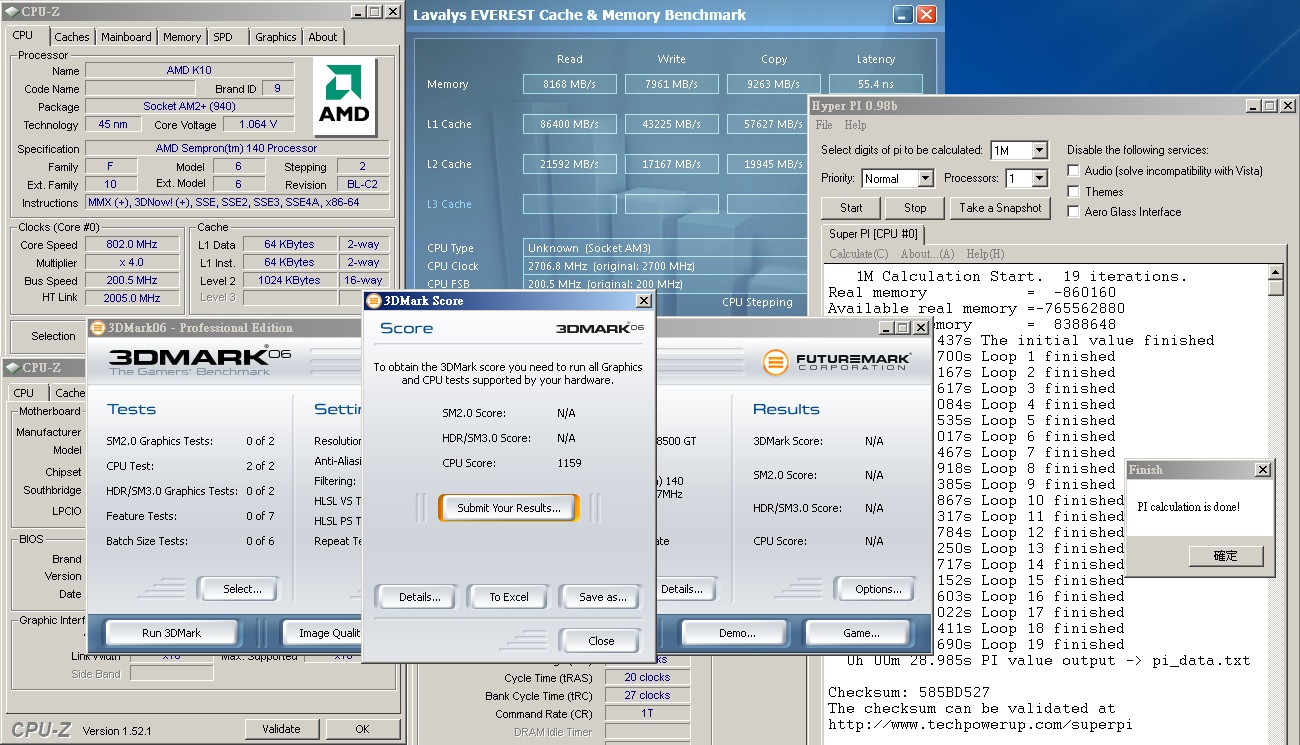Click the 3DMark Score dialog title icon
1300x745 pixels.
point(374,301)
